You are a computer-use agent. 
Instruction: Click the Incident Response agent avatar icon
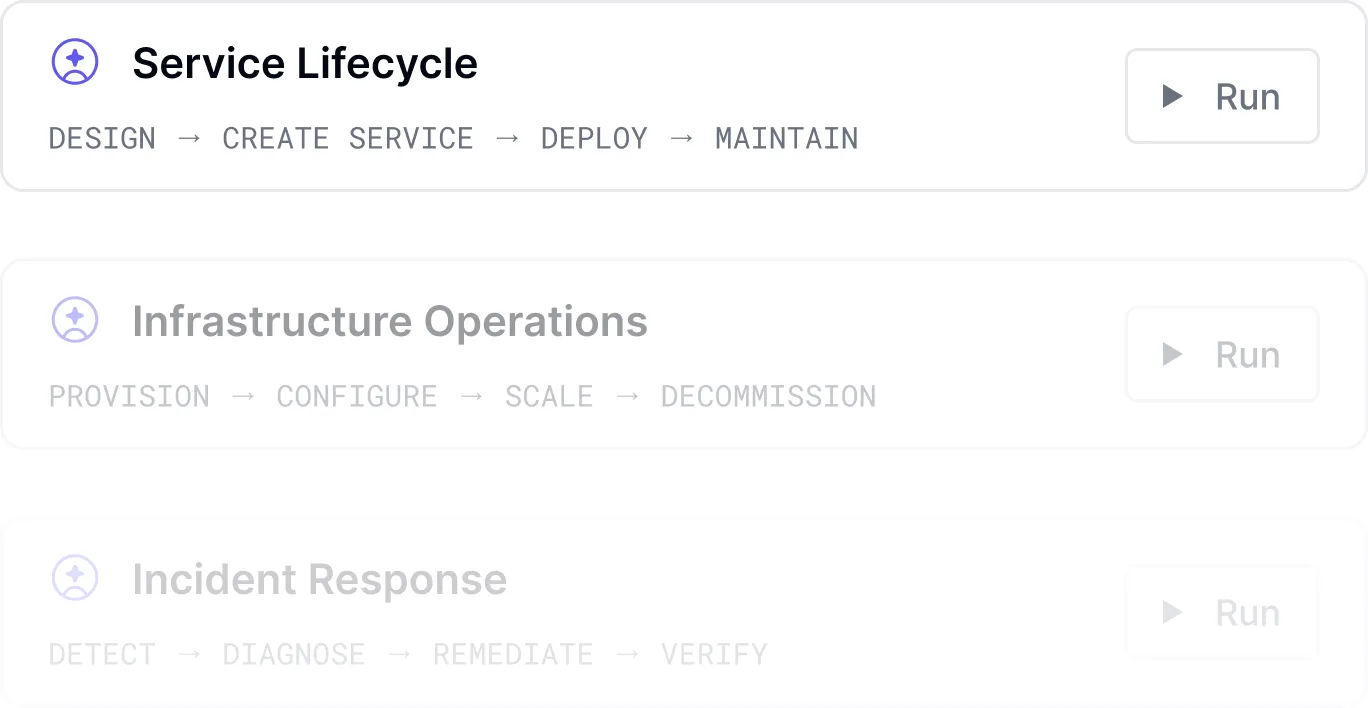coord(74,578)
